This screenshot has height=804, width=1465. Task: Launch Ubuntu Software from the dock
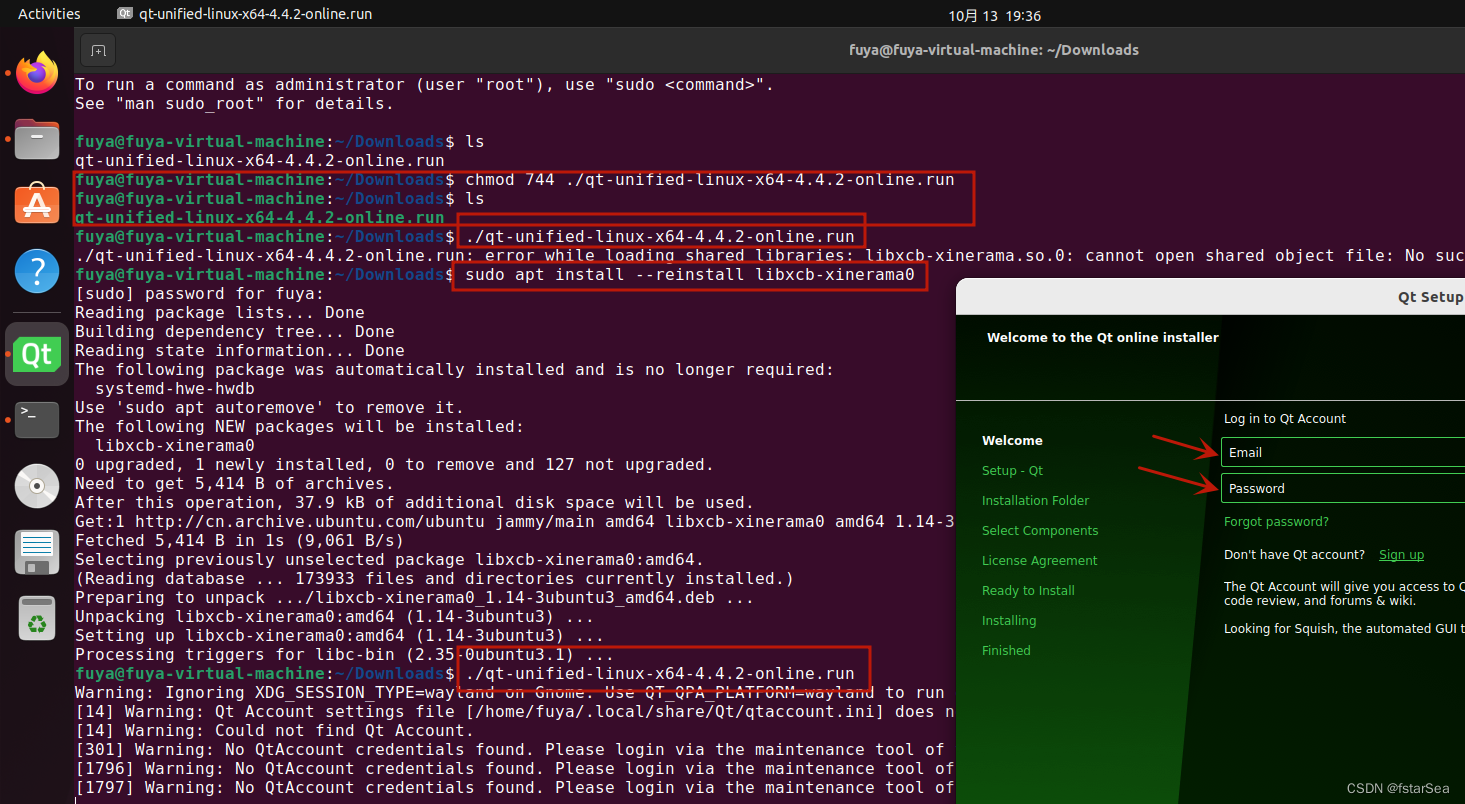pyautogui.click(x=37, y=204)
